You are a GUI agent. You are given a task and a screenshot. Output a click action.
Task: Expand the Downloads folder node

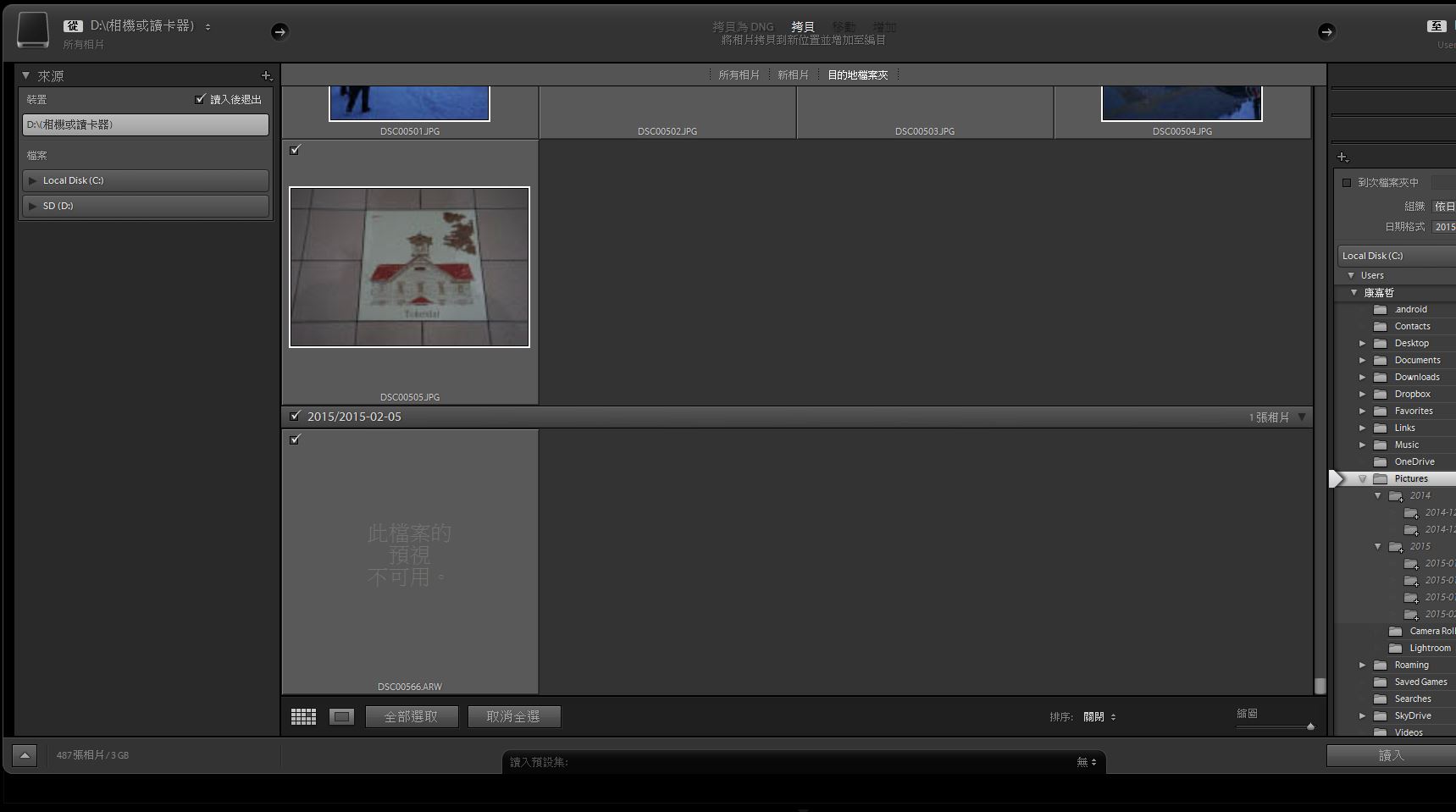[x=1362, y=377]
